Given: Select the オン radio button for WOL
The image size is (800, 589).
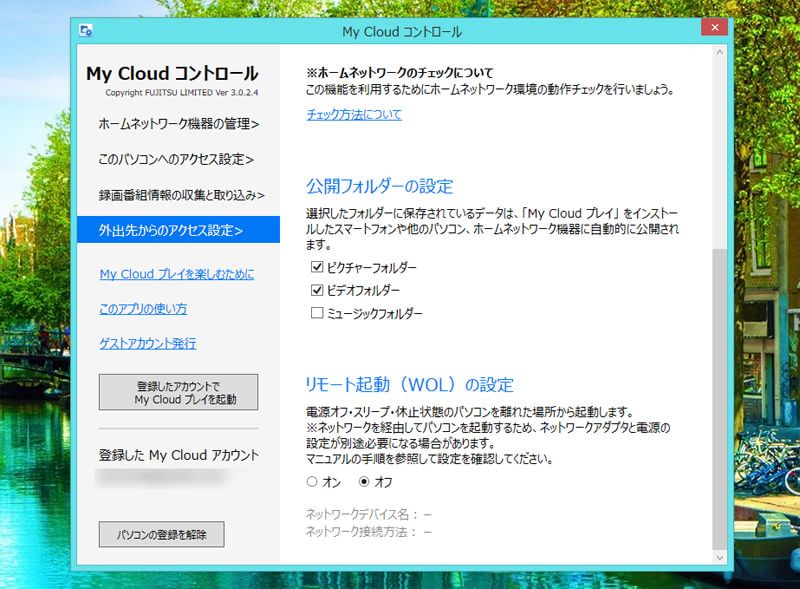Looking at the screenshot, I should point(312,481).
